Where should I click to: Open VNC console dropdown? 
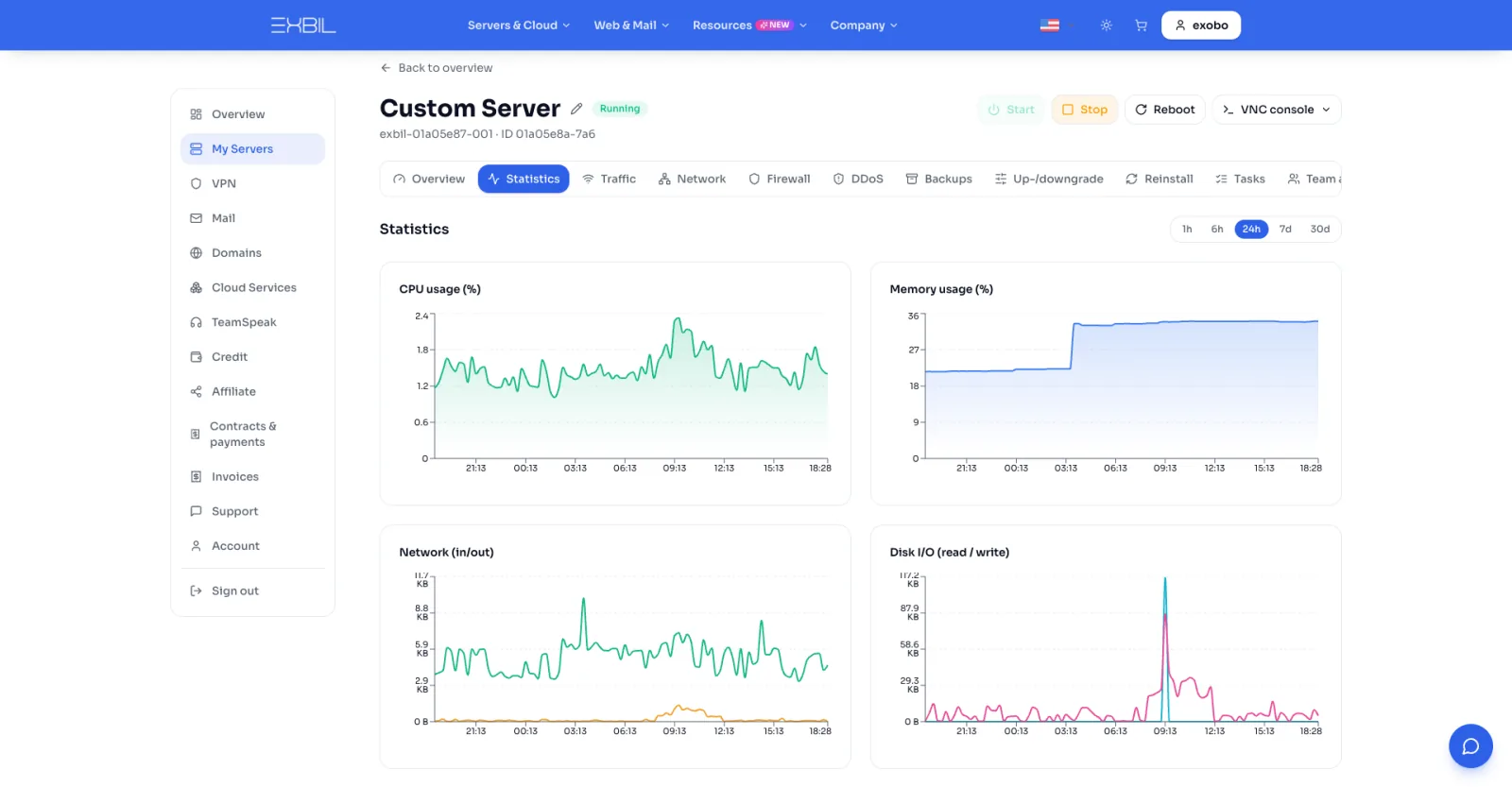tap(1277, 110)
